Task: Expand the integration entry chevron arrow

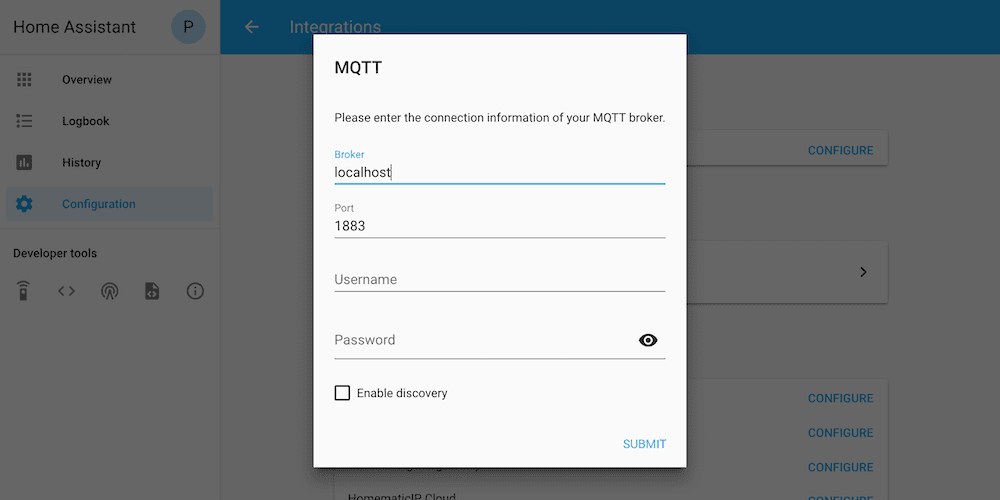Action: pyautogui.click(x=863, y=272)
